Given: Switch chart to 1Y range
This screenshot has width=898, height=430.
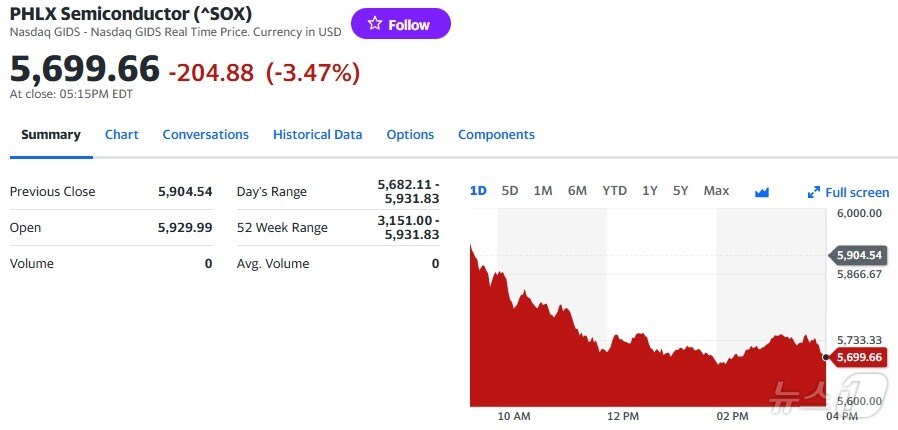Looking at the screenshot, I should point(650,191).
